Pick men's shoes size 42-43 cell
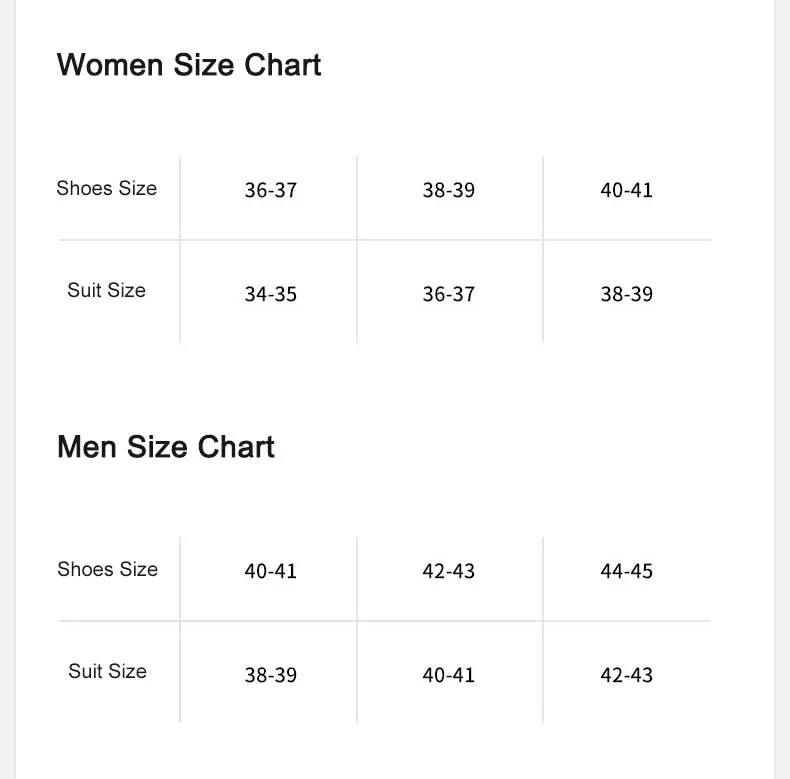 click(x=448, y=571)
